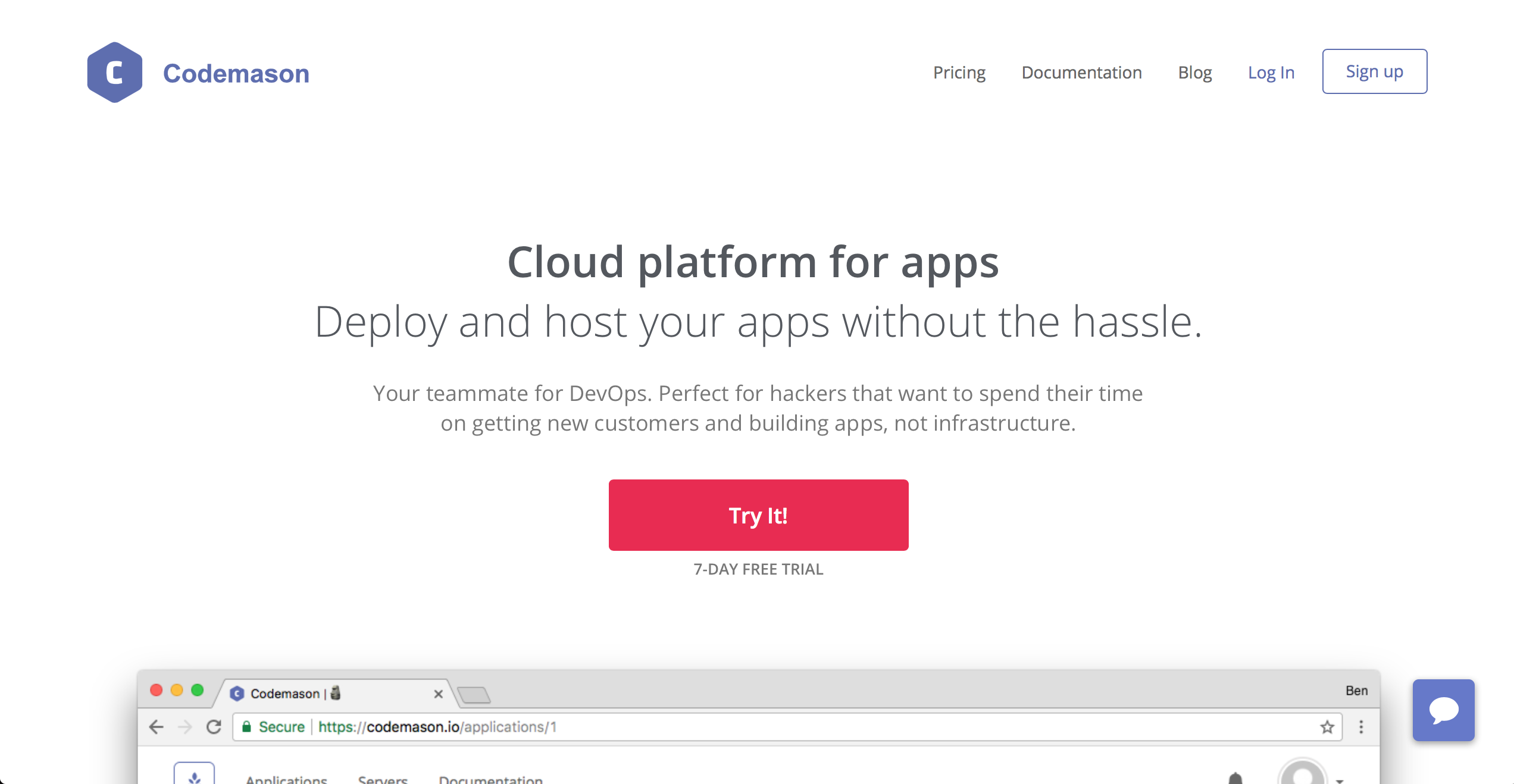
Task: Expand the user avatar dropdown arrow
Action: point(1340,780)
